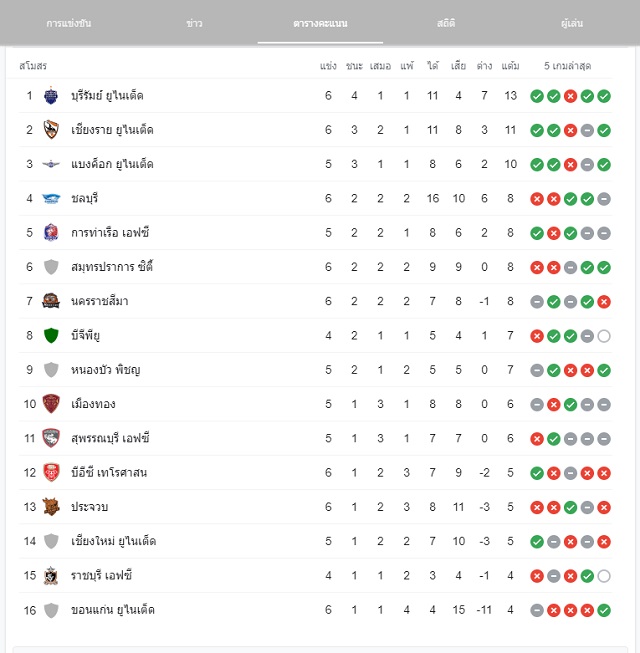Screen dimensions: 640x653
Task: Click Khon Kaen's latest green win icon
Action: click(x=604, y=611)
